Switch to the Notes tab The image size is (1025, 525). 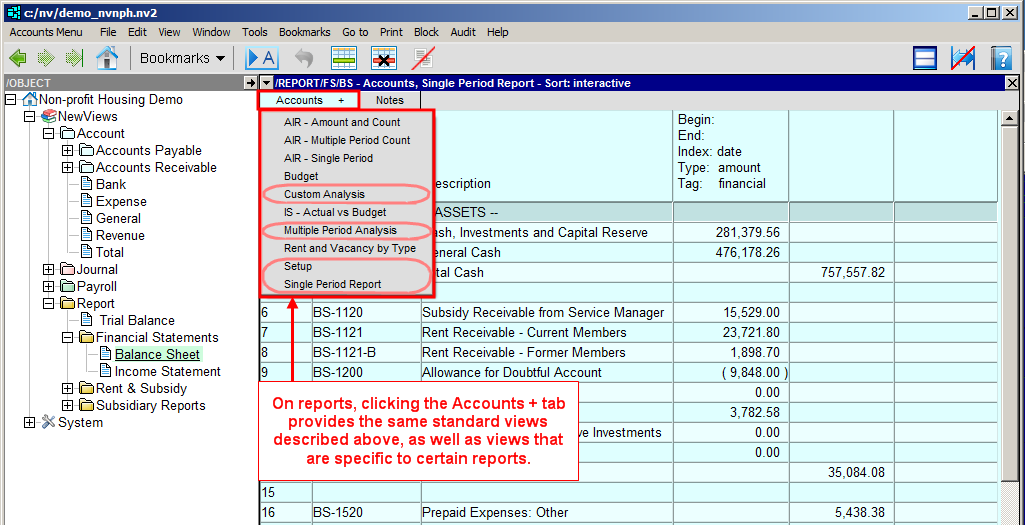pos(389,100)
